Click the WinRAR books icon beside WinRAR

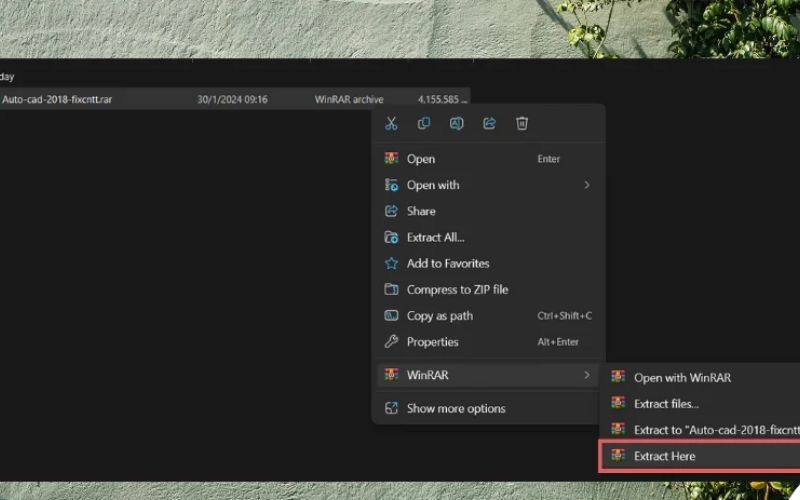click(391, 374)
